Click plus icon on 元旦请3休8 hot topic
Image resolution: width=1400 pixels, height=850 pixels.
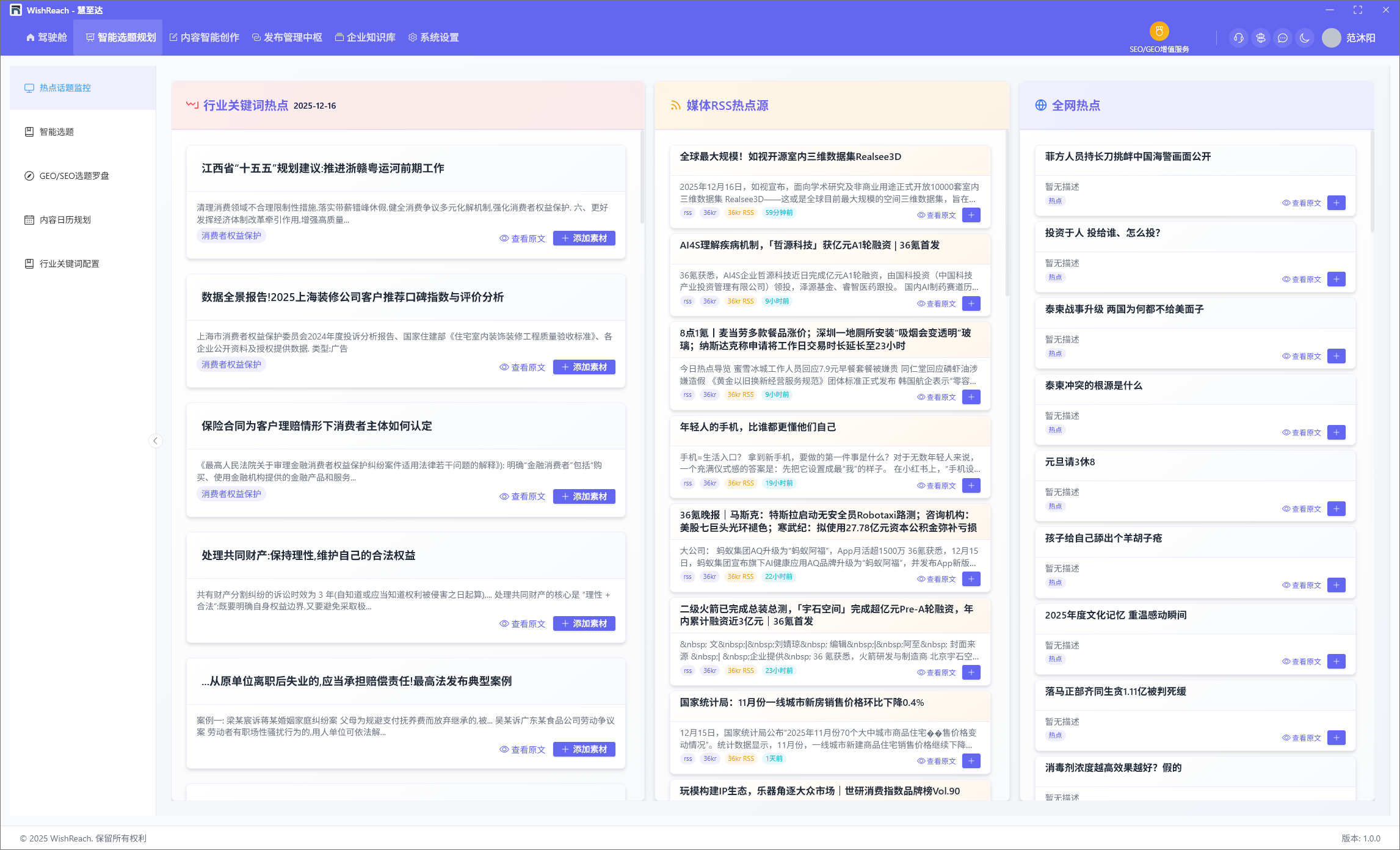point(1336,509)
